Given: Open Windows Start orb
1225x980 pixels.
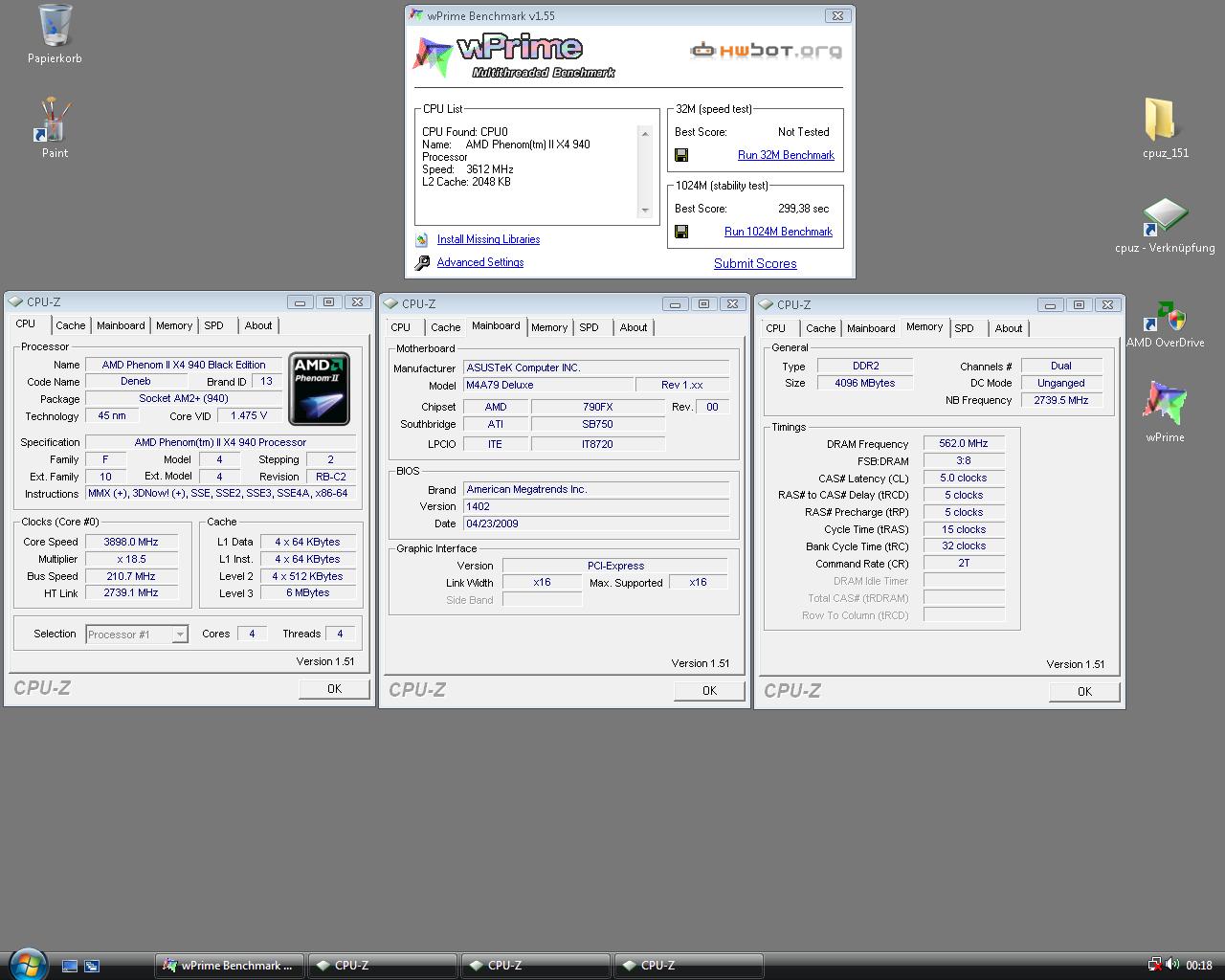Looking at the screenshot, I should click(28, 964).
